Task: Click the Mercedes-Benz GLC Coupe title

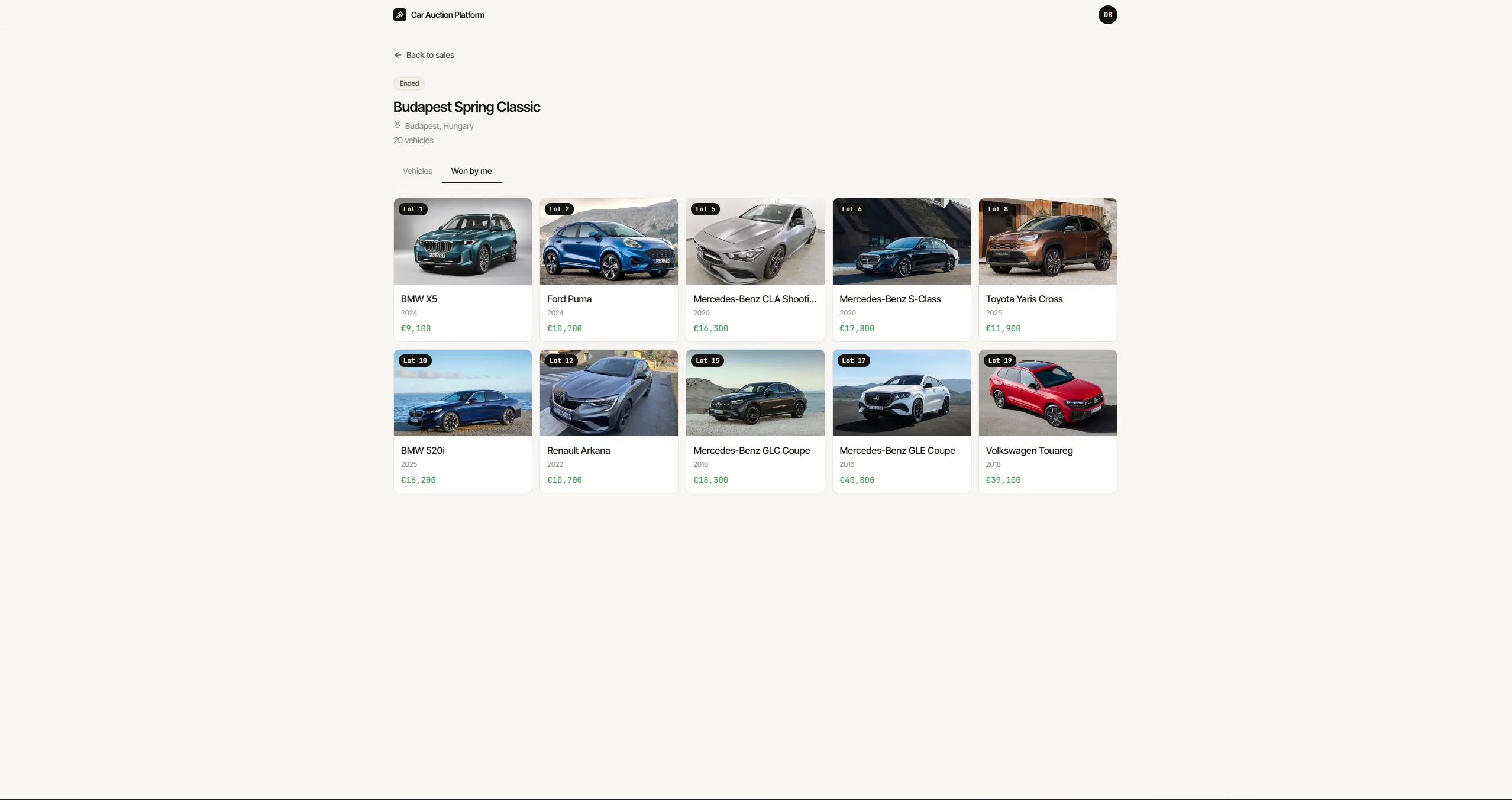Action: click(x=751, y=450)
